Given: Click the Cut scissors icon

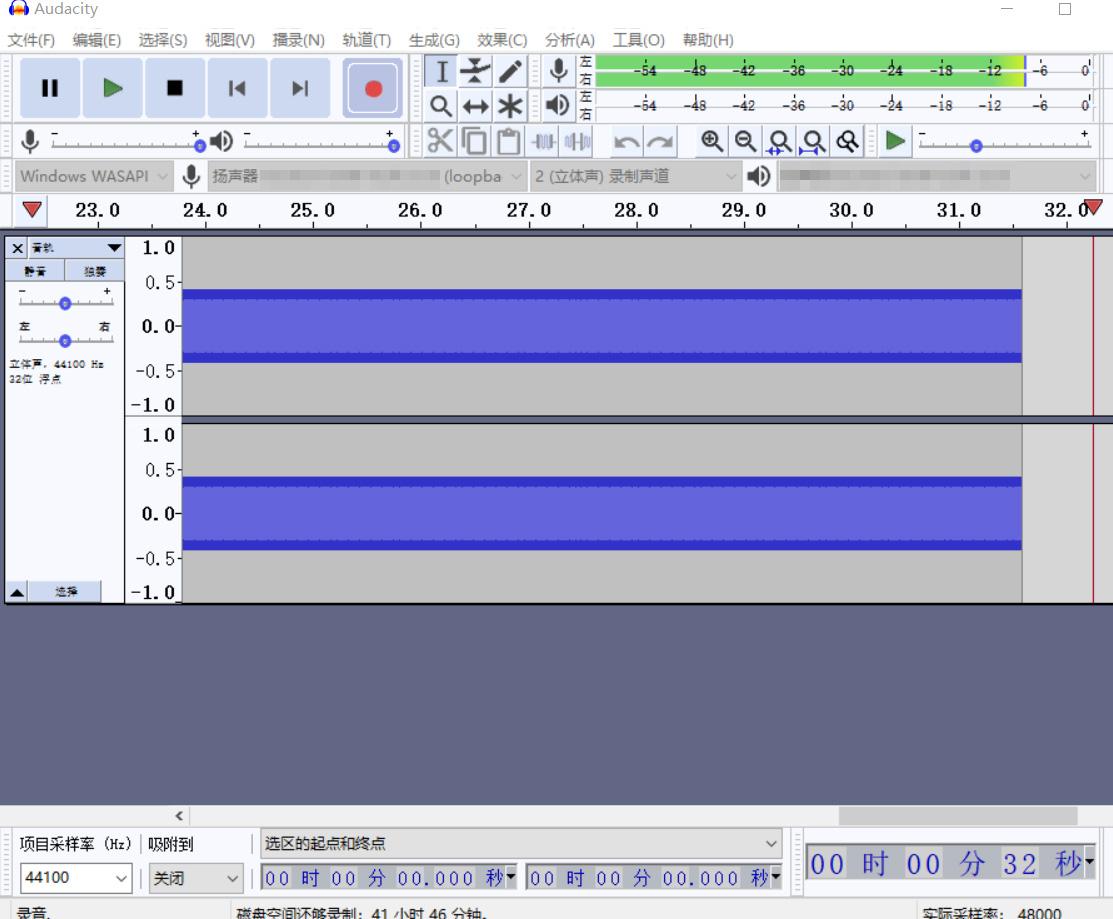Looking at the screenshot, I should click(x=440, y=141).
